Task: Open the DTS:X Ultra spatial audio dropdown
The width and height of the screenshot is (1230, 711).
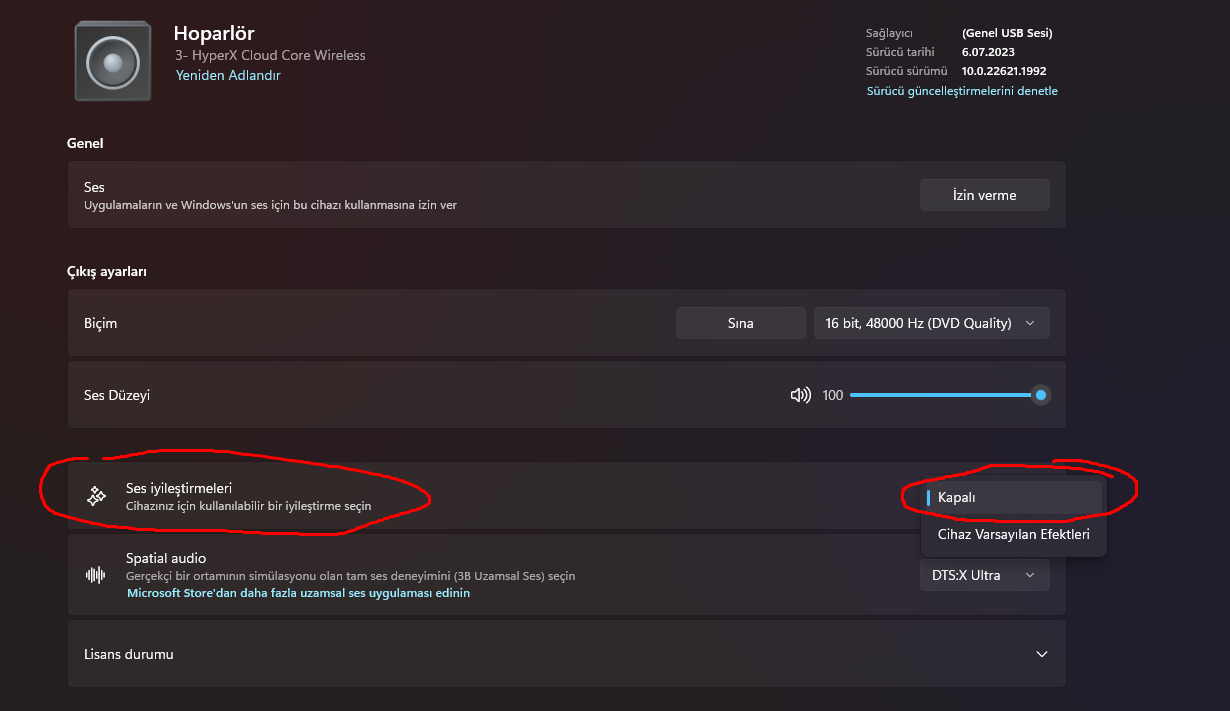Action: pos(984,575)
